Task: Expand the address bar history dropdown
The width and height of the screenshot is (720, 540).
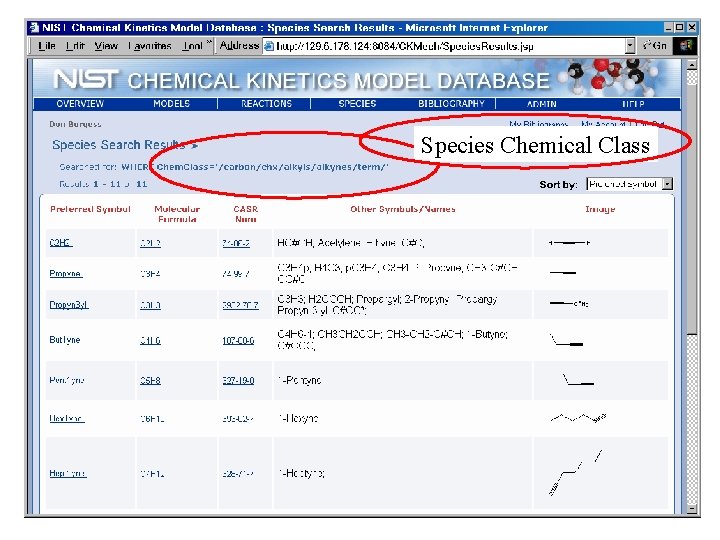Action: point(630,46)
